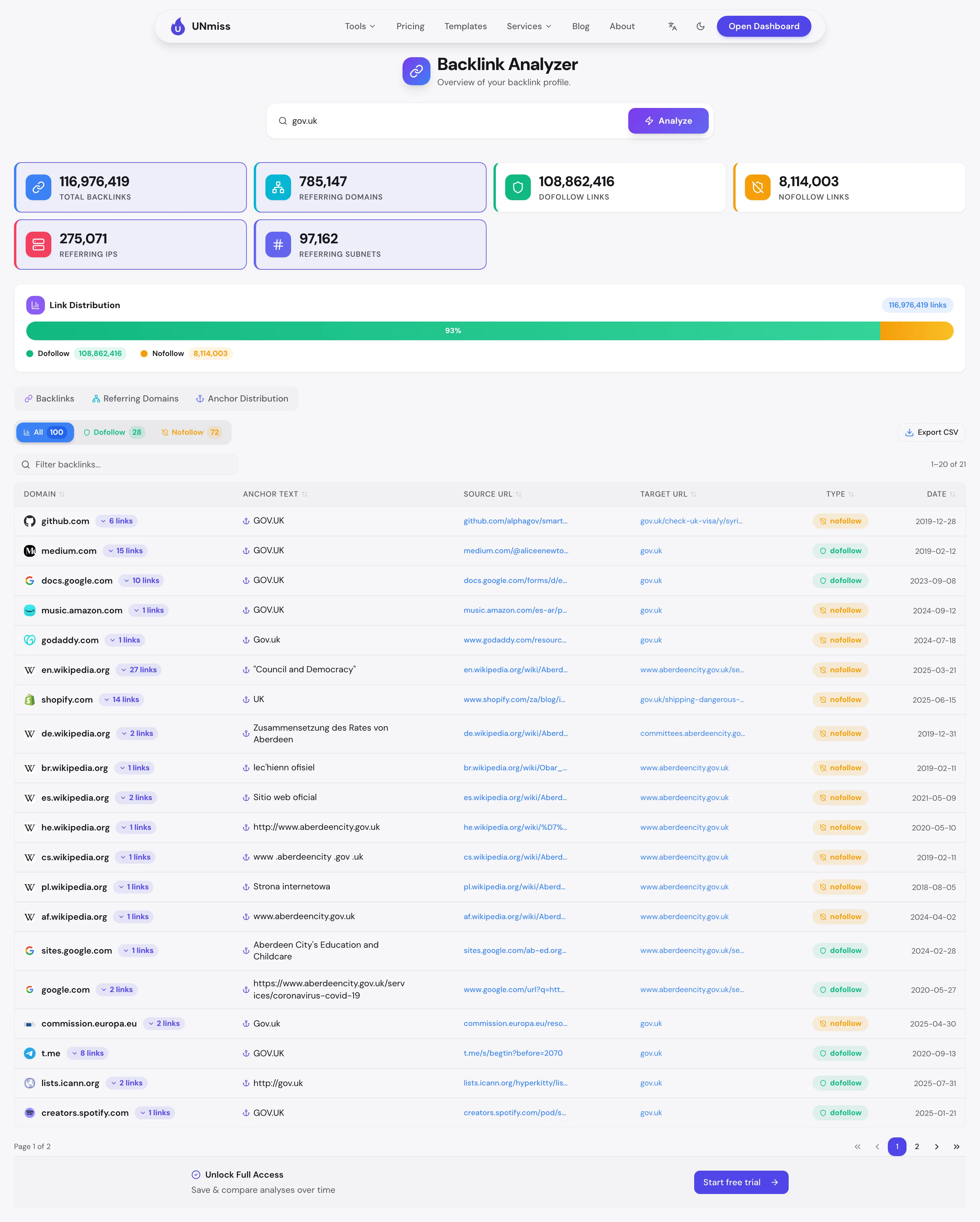Select the Nofollow 72 filter
Viewport: 980px width, 1222px height.
[191, 432]
